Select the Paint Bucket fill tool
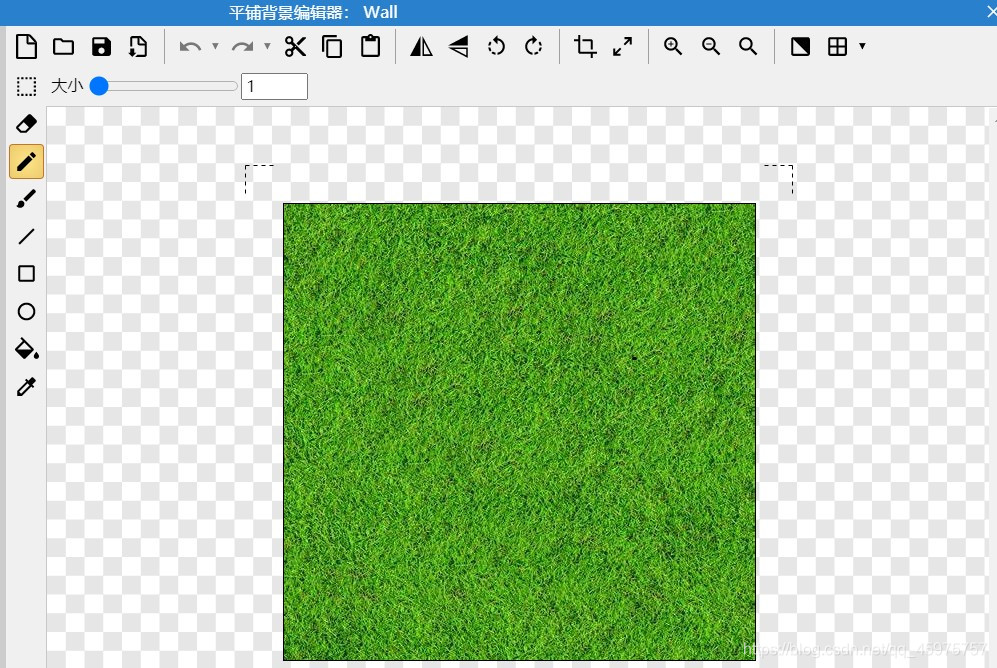 (x=27, y=349)
